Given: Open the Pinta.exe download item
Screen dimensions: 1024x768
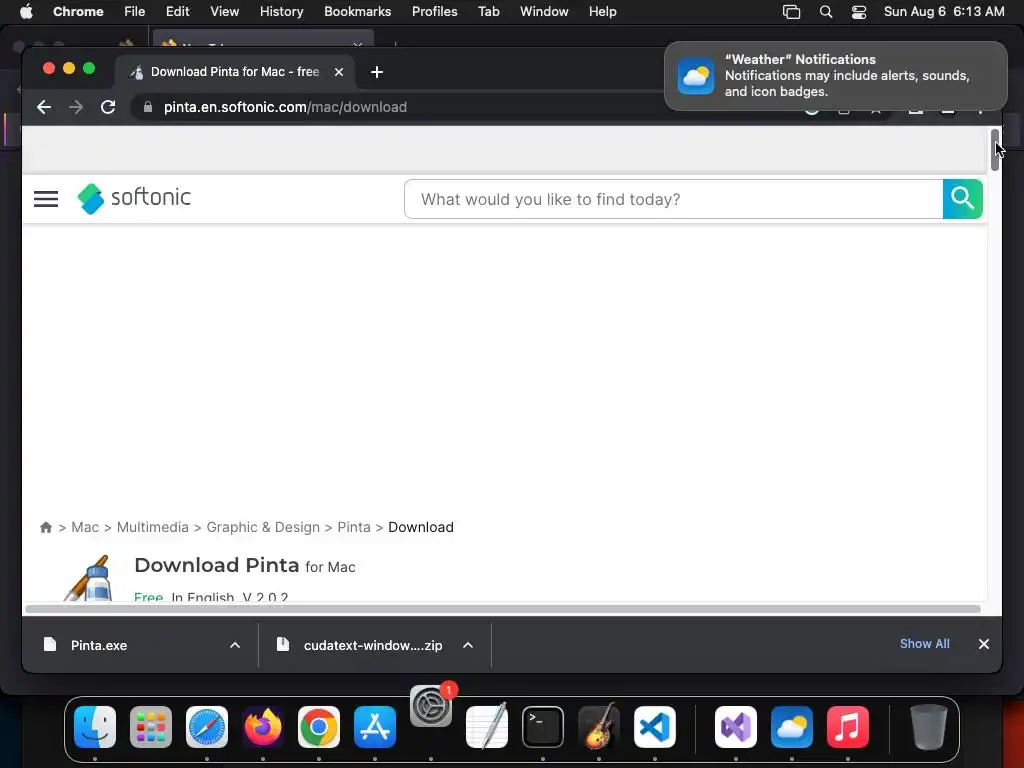Looking at the screenshot, I should [x=99, y=645].
